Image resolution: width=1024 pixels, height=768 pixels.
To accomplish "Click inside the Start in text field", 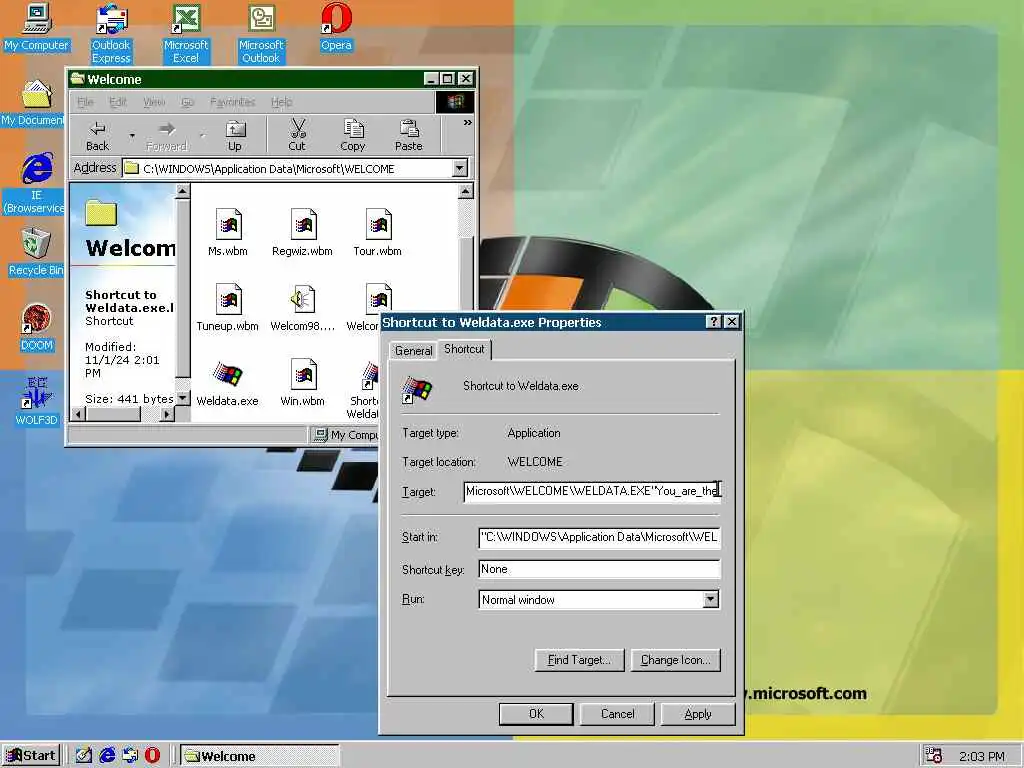I will (x=600, y=537).
